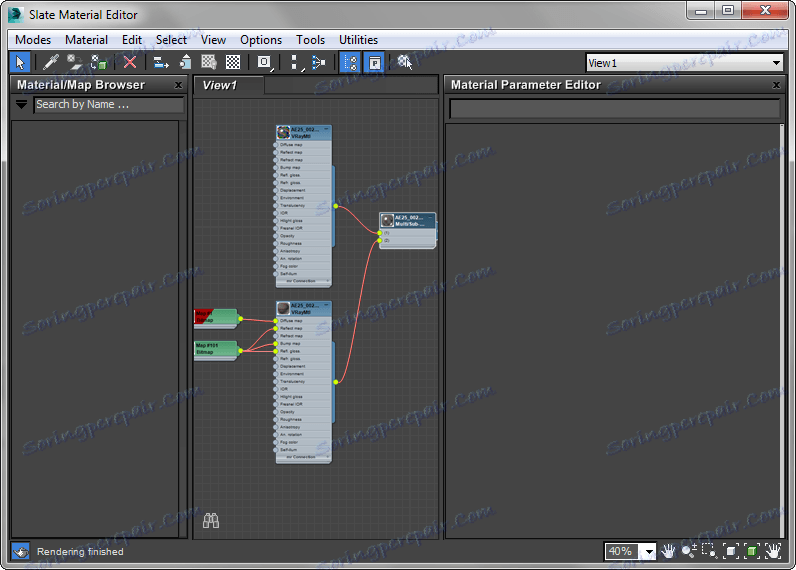Switch to the View1 tab

228,85
